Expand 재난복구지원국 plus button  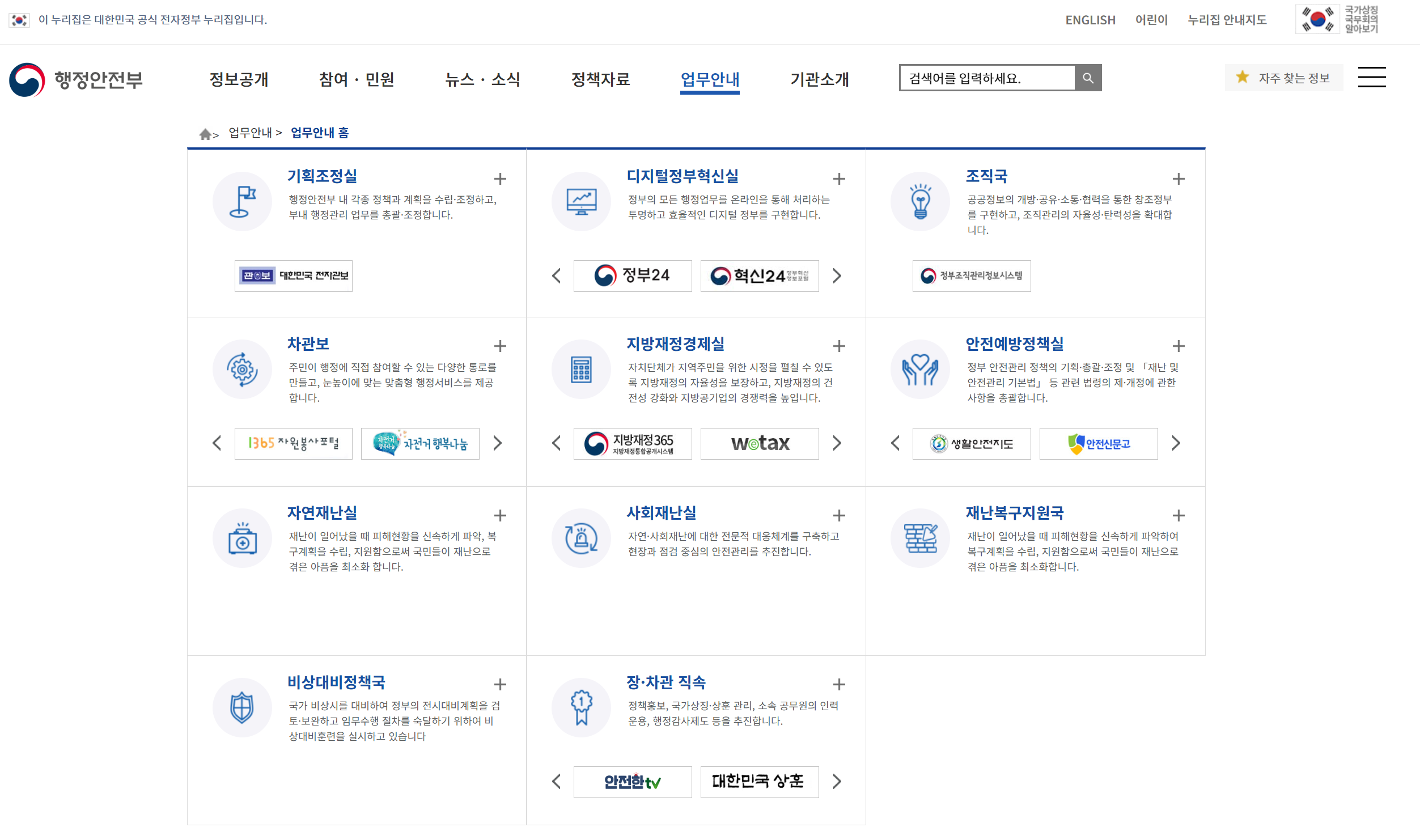[1178, 516]
